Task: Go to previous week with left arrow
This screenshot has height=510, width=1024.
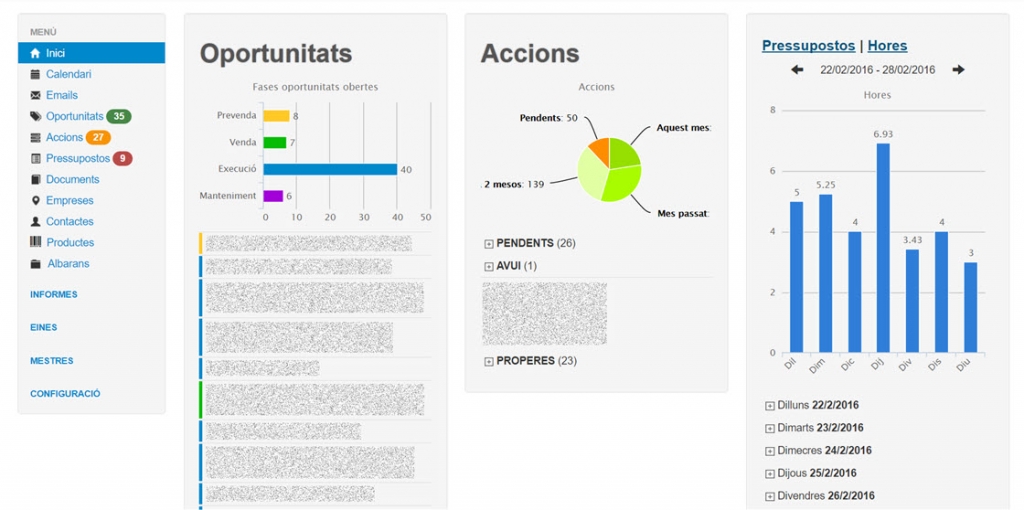Action: tap(797, 70)
